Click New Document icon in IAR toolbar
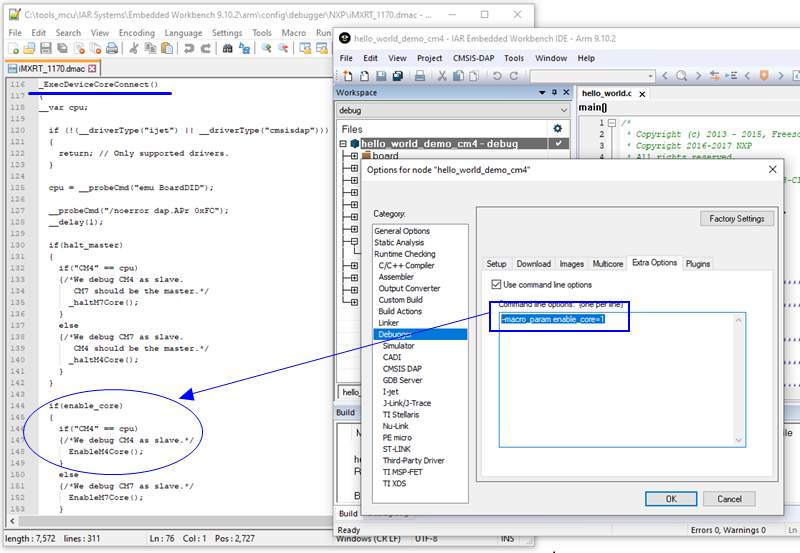The image size is (800, 553). point(348,76)
